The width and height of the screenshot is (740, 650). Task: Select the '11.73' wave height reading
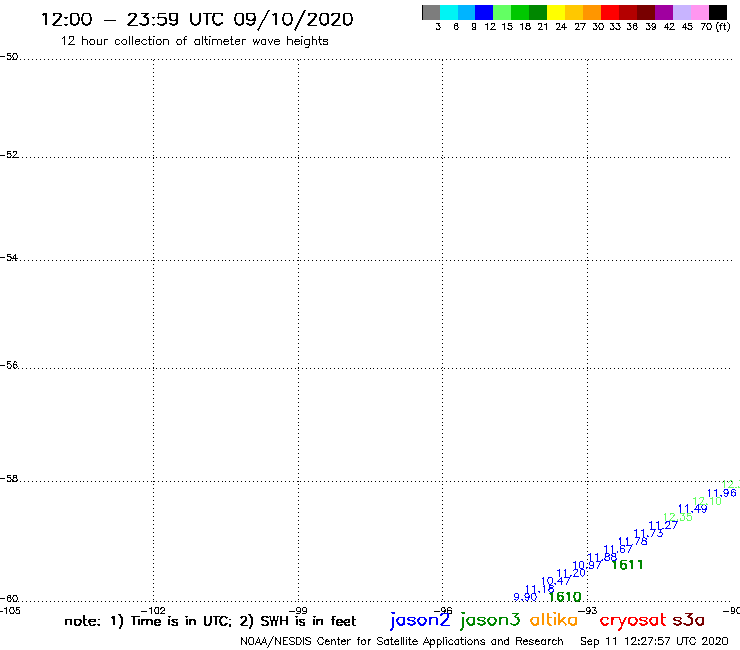click(648, 533)
